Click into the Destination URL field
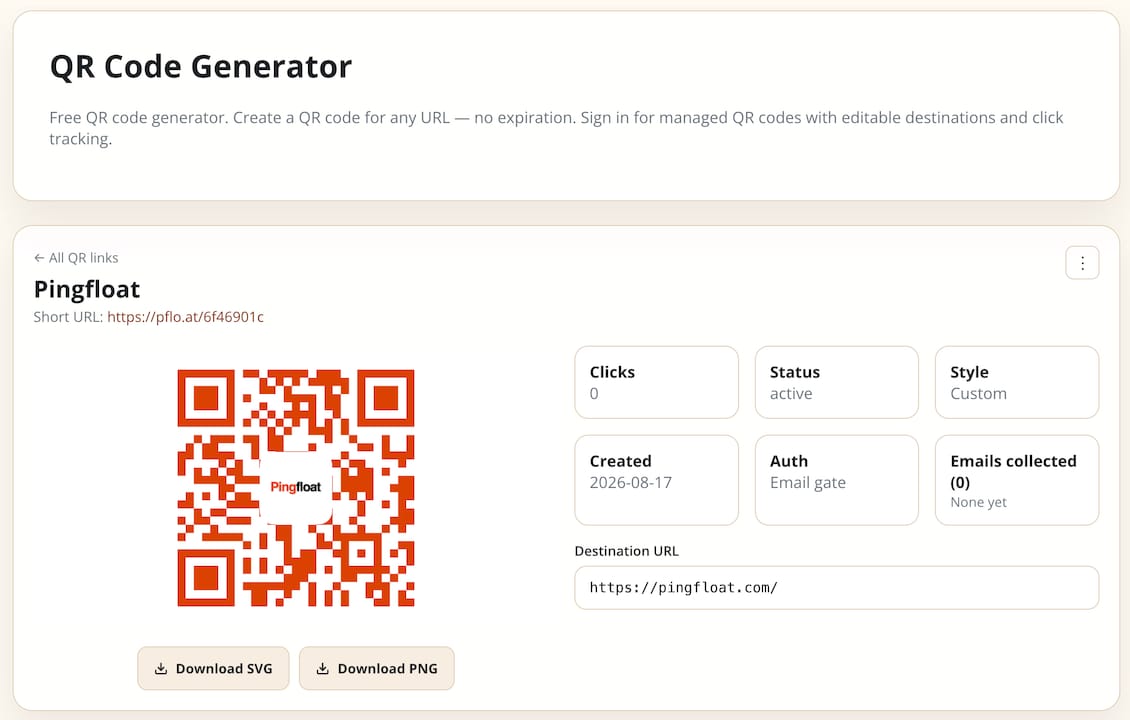Screen dimensions: 1130x720 point(837,587)
